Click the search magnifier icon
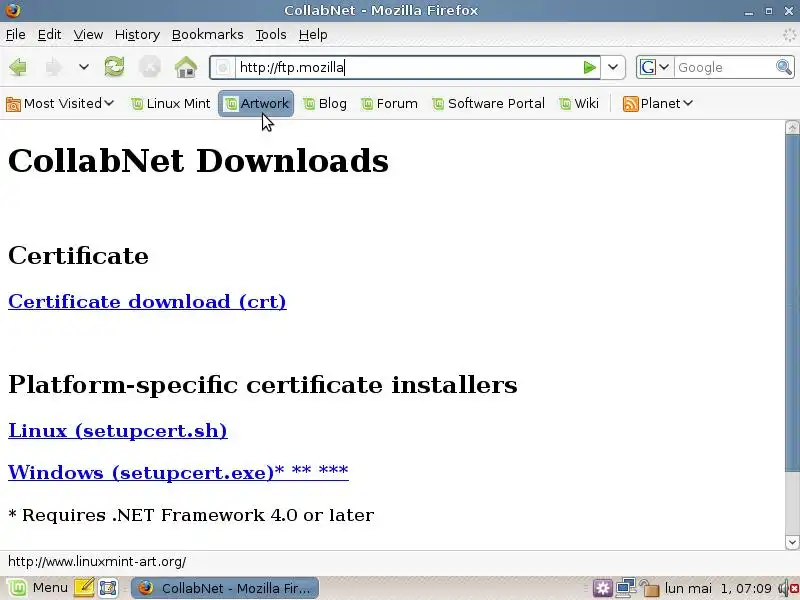The width and height of the screenshot is (800, 600). (784, 67)
